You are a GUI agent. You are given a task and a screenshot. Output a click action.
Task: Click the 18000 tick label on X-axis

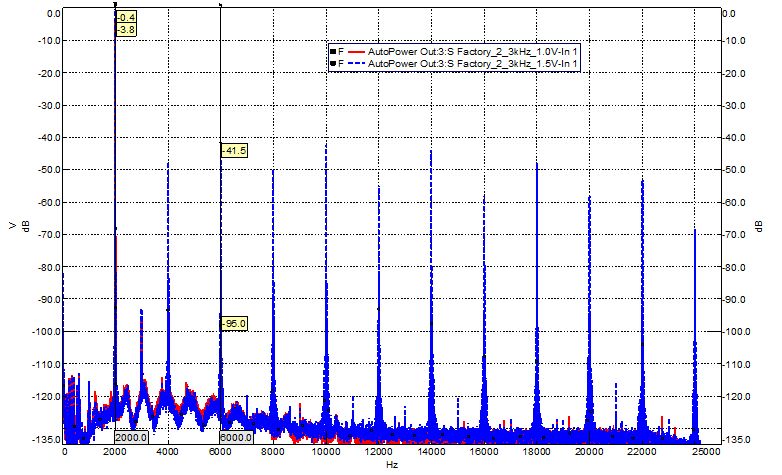537,452
